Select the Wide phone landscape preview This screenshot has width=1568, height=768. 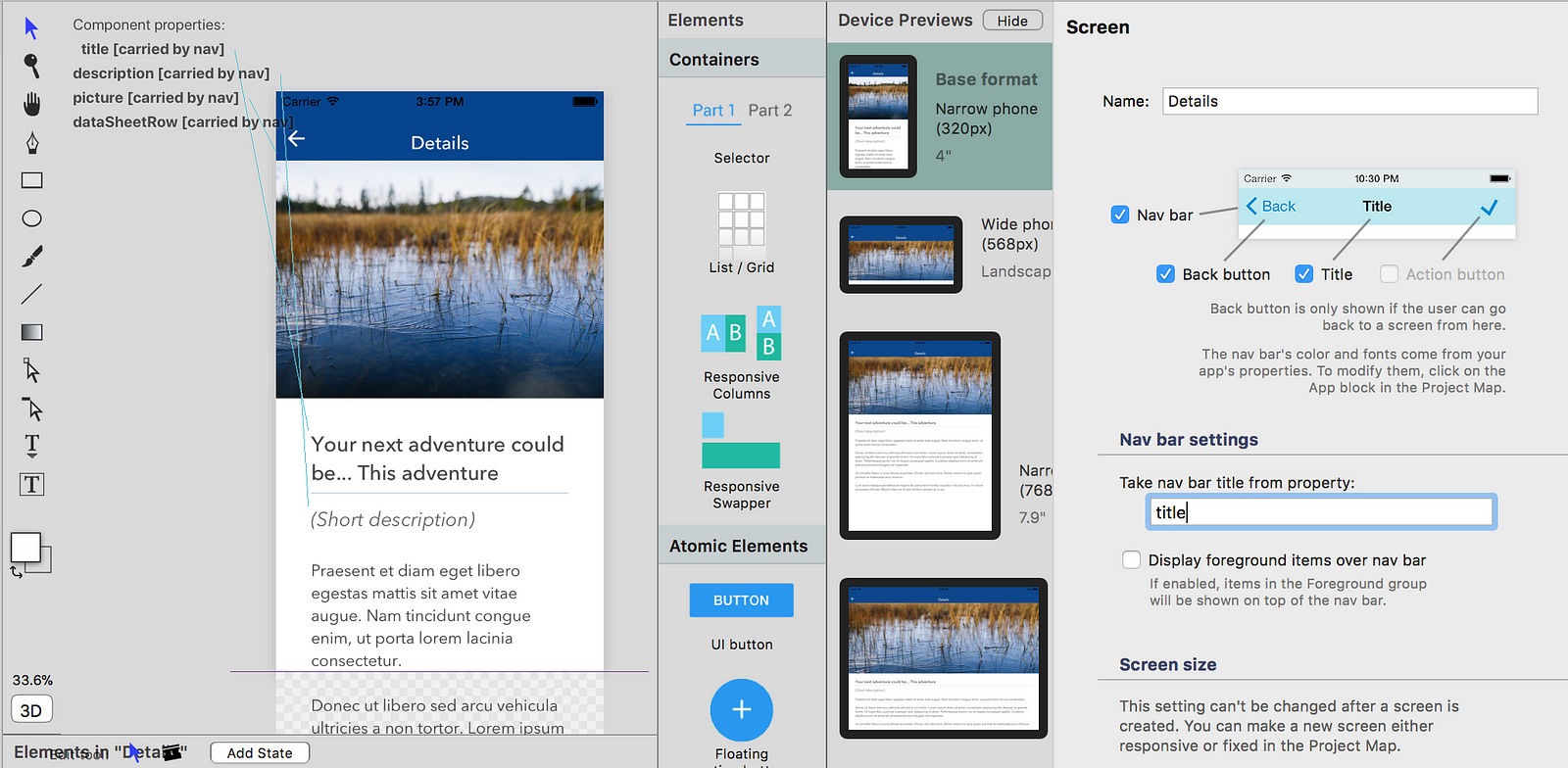pos(901,255)
